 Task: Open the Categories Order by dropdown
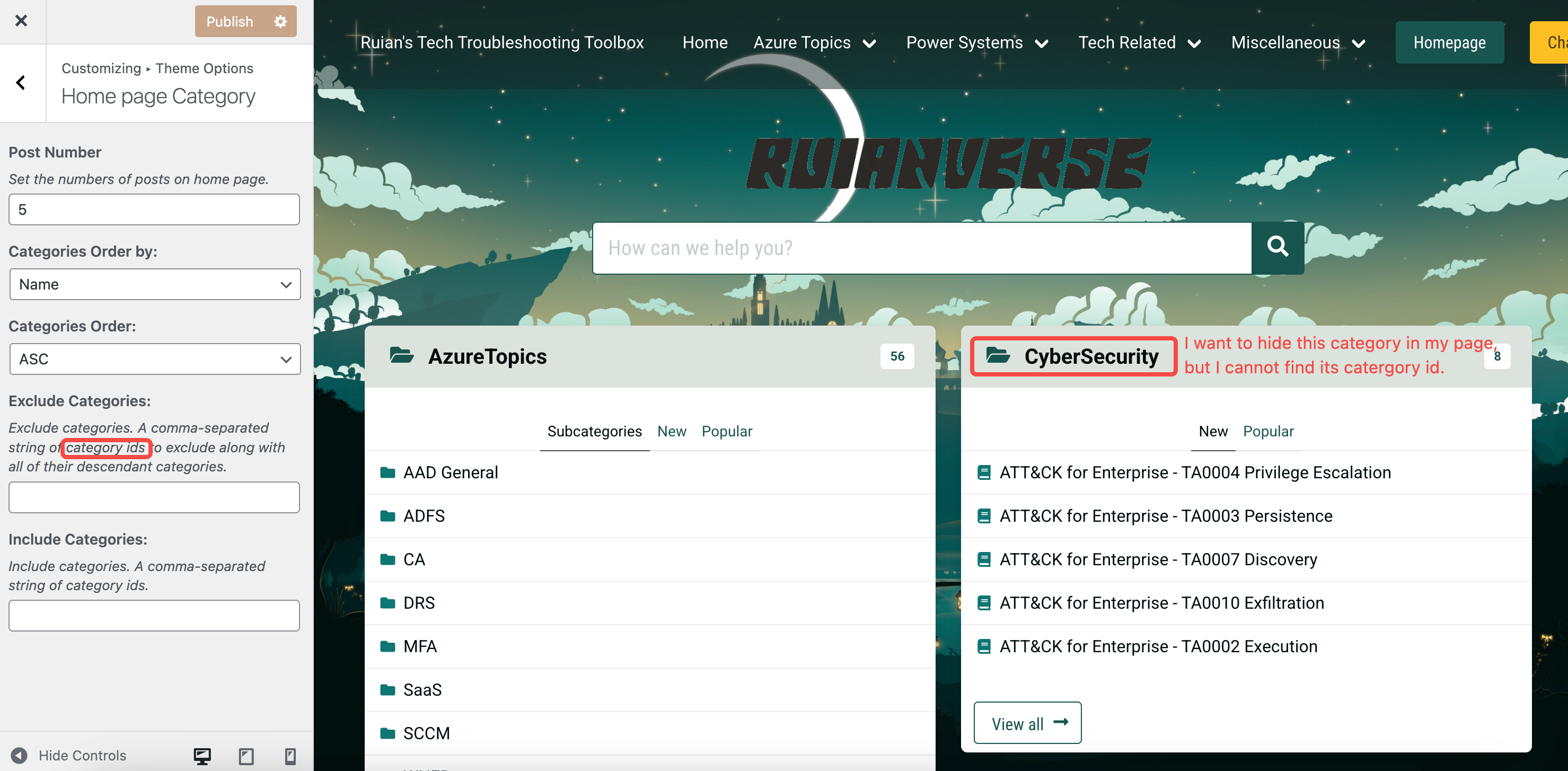pyautogui.click(x=154, y=284)
